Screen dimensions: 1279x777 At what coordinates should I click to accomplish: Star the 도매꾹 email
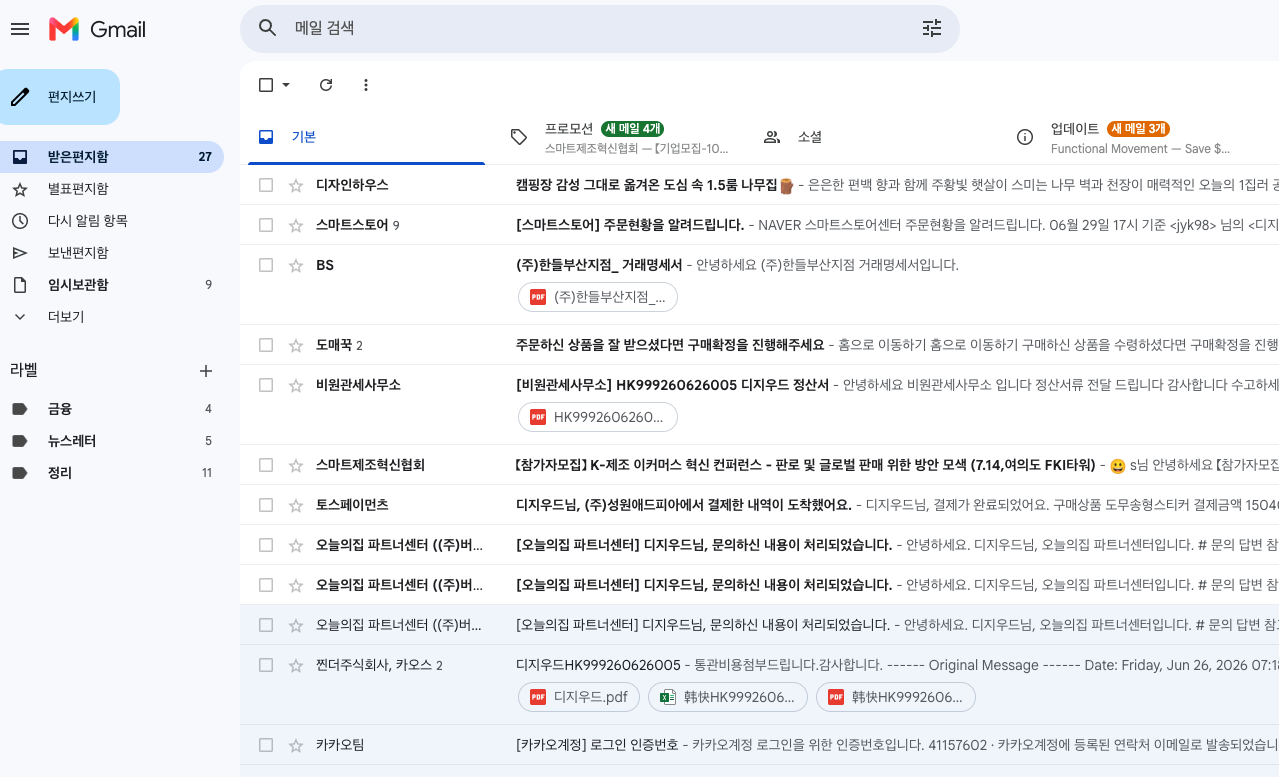pyautogui.click(x=296, y=345)
